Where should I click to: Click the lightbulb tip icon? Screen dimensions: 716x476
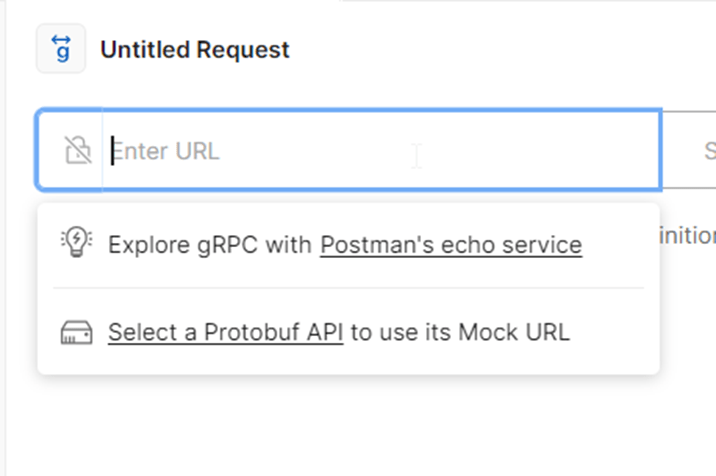76,242
